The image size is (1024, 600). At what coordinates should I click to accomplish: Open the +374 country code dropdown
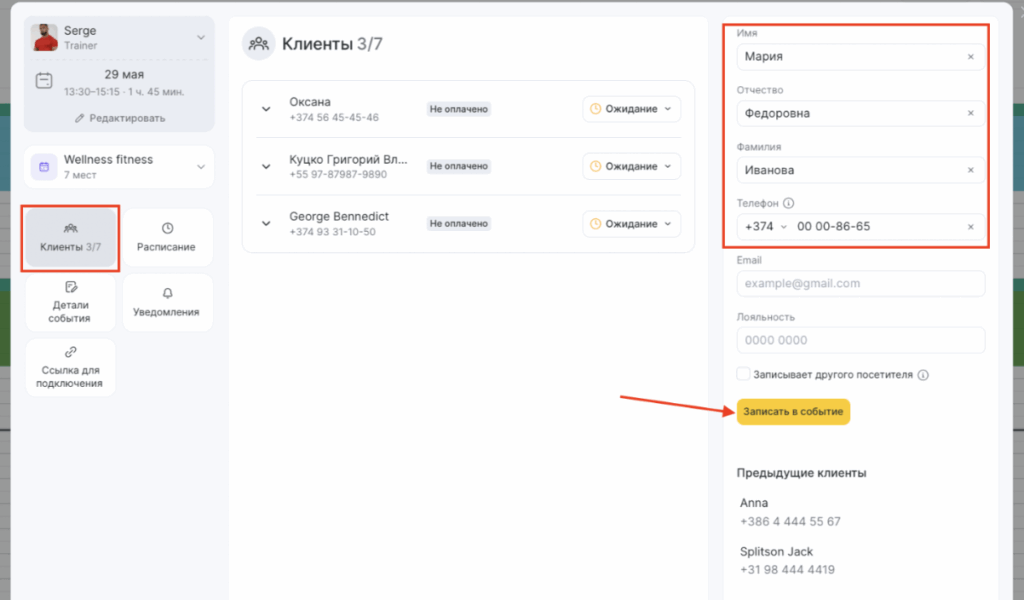click(x=765, y=227)
